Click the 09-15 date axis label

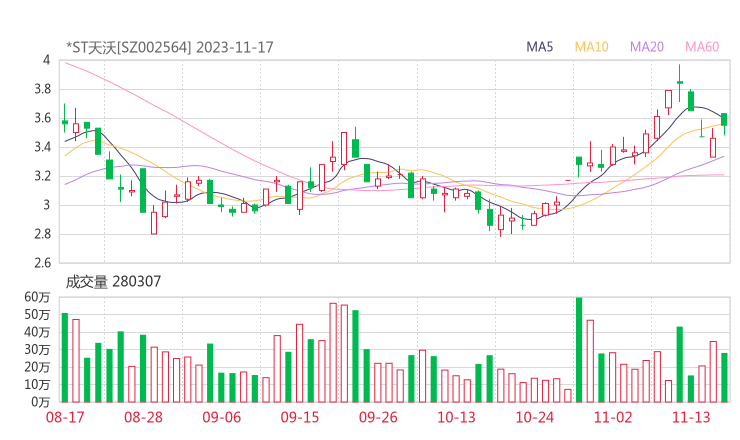click(300, 417)
